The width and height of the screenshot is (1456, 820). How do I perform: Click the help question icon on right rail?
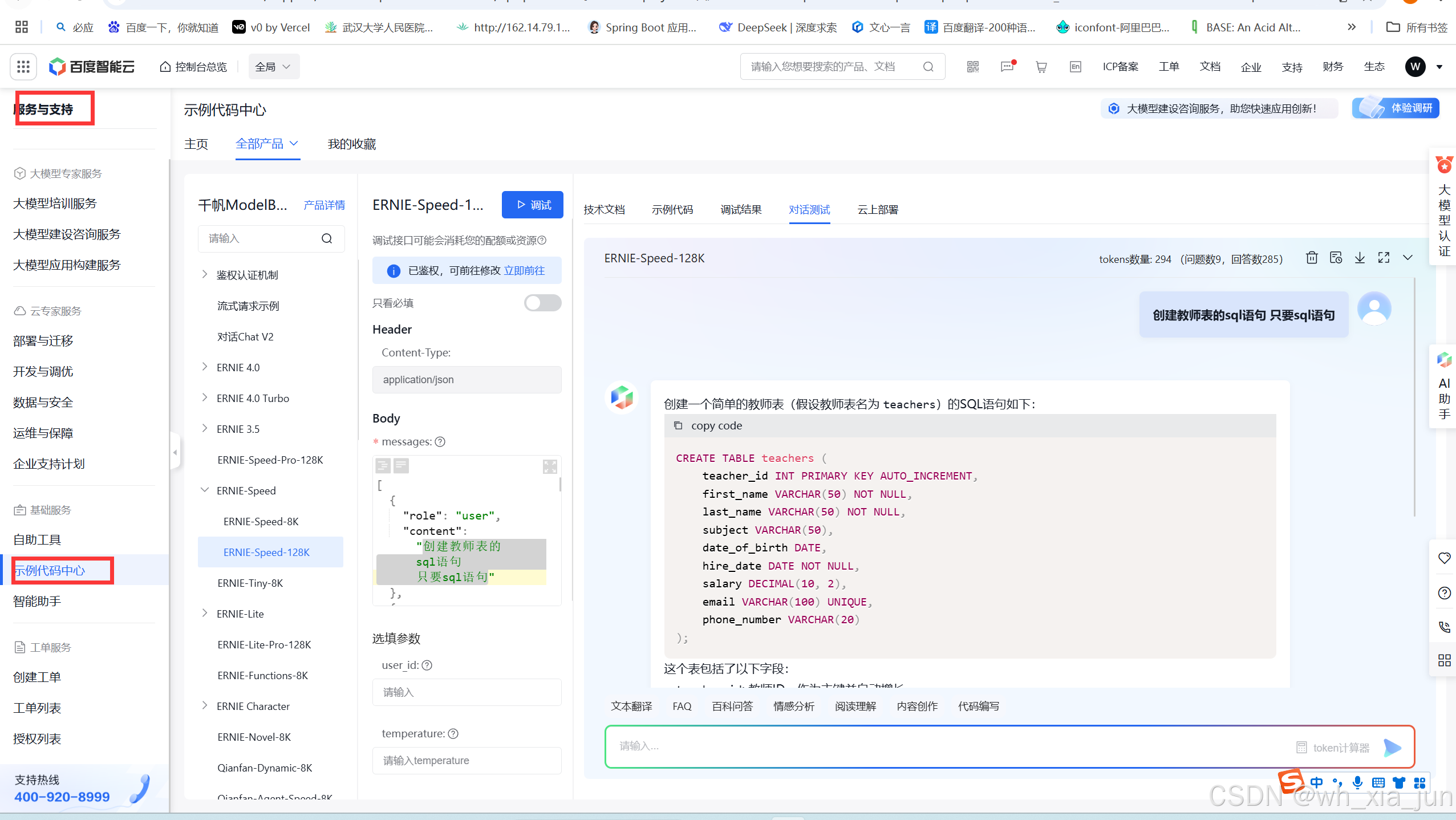(1444, 593)
